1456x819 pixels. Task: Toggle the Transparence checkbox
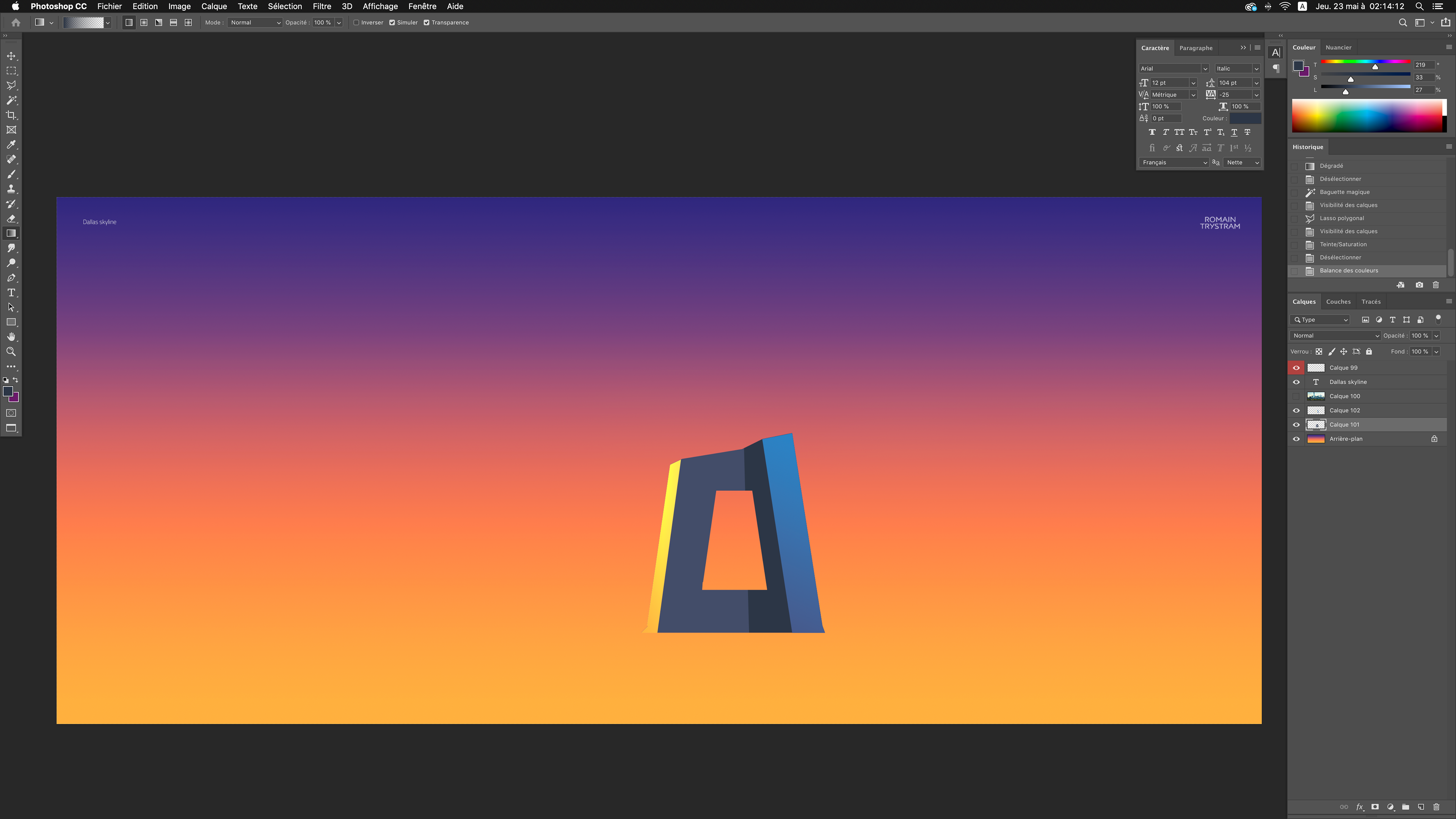coord(427,23)
